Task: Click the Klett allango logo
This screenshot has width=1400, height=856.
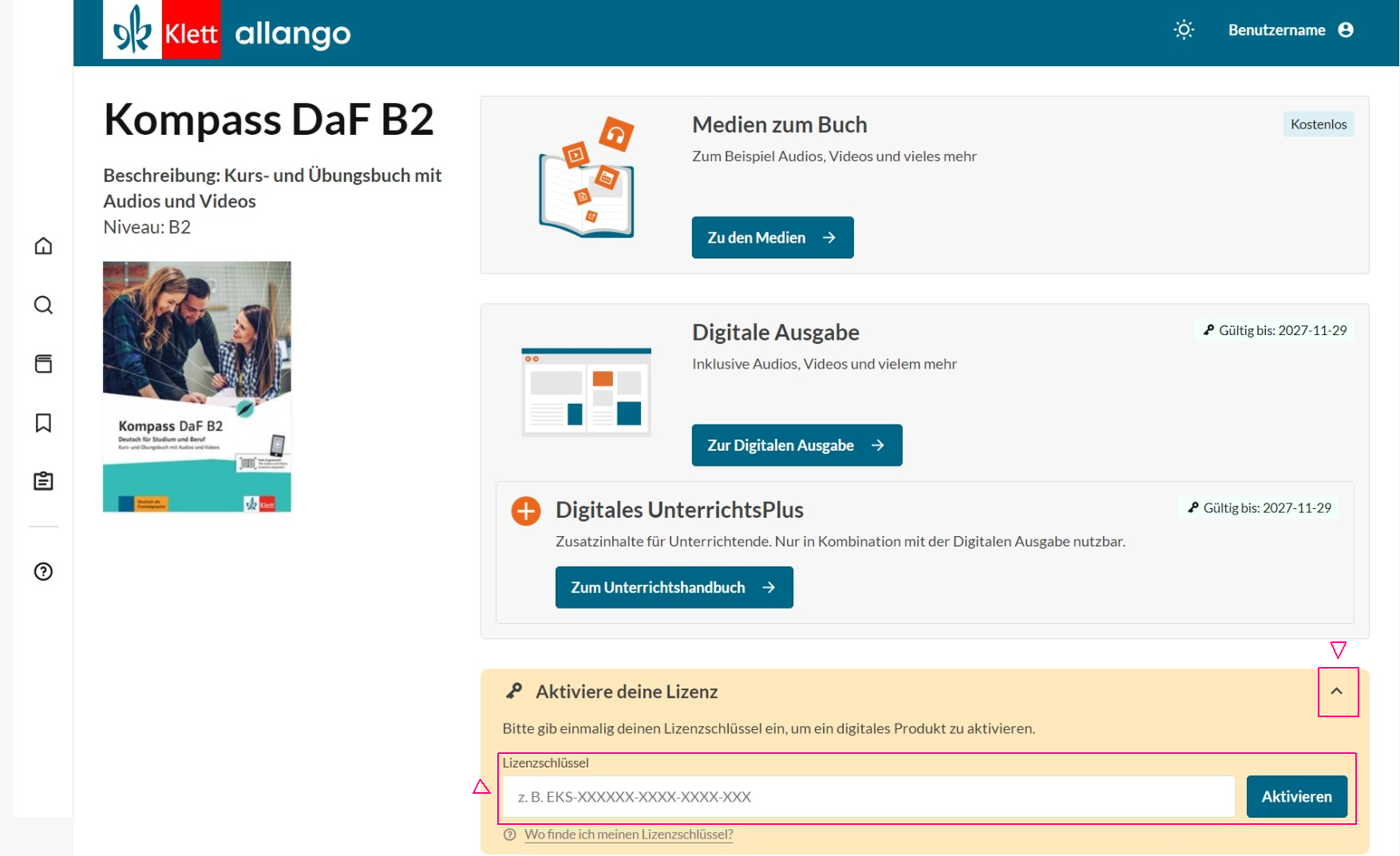Action: coord(227,30)
